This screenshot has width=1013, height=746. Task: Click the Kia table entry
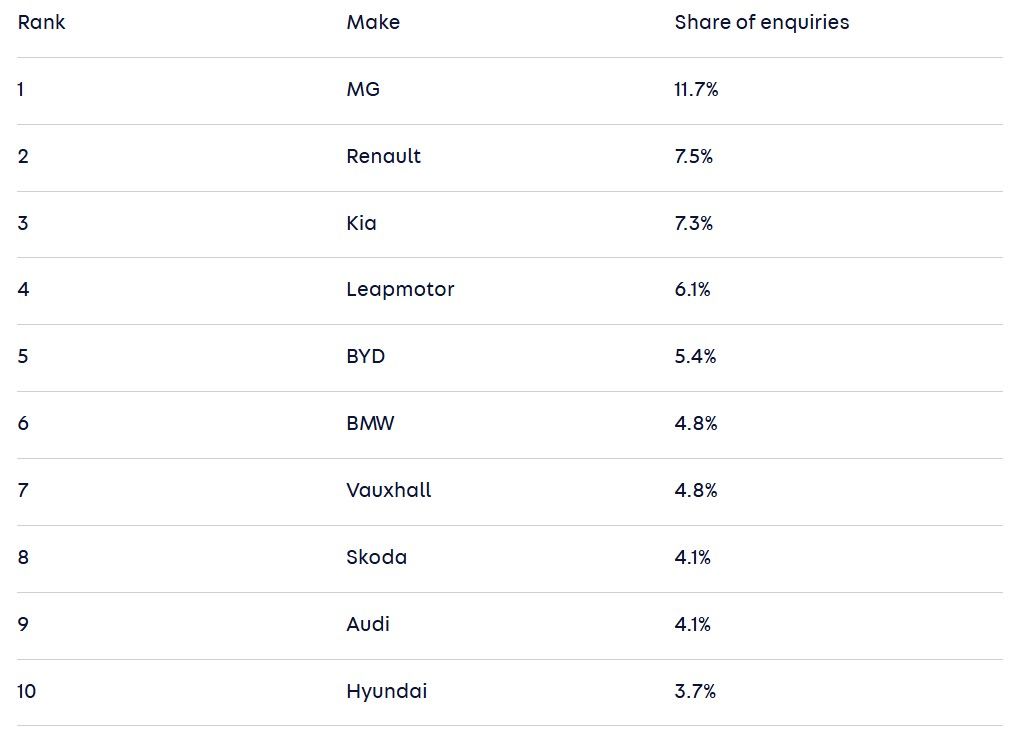click(x=361, y=223)
